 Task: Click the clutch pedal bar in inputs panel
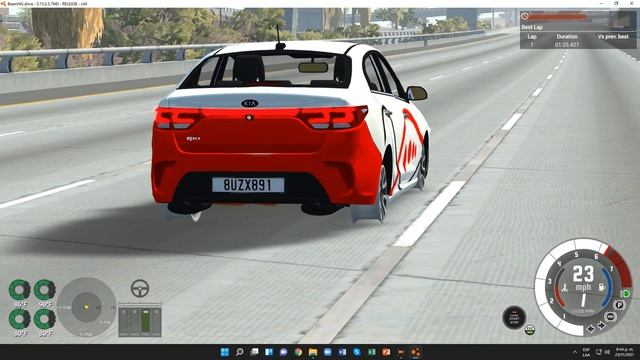124,322
